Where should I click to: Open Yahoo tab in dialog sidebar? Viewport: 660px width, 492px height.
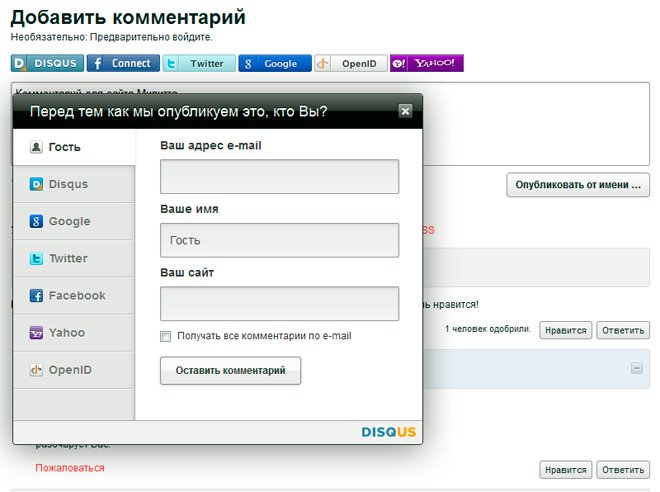(x=73, y=332)
